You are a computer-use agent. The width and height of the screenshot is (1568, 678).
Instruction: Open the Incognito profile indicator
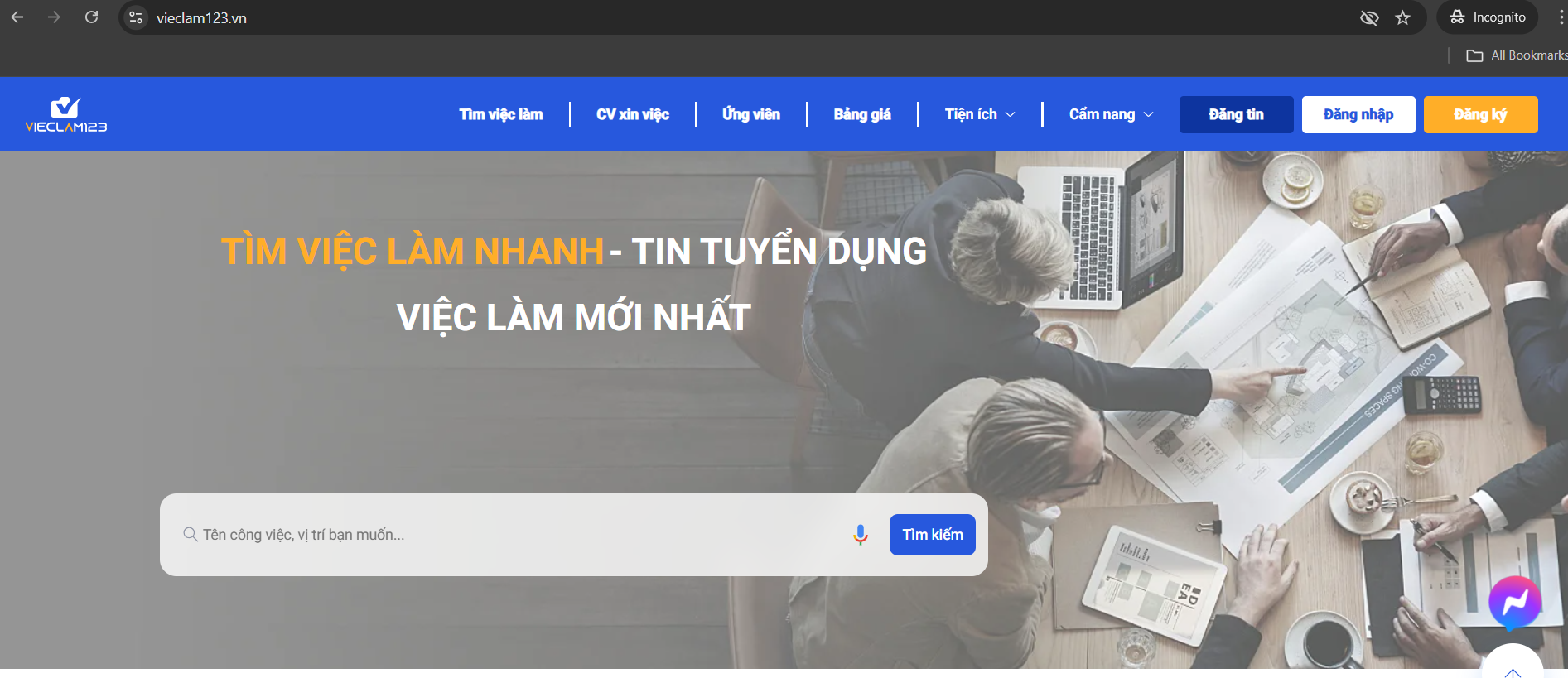[x=1488, y=17]
